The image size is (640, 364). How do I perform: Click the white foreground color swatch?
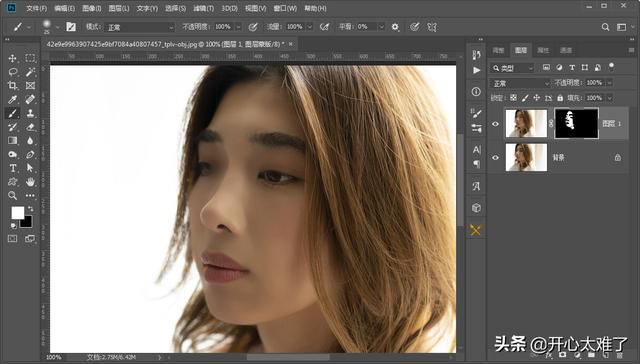pyautogui.click(x=18, y=213)
